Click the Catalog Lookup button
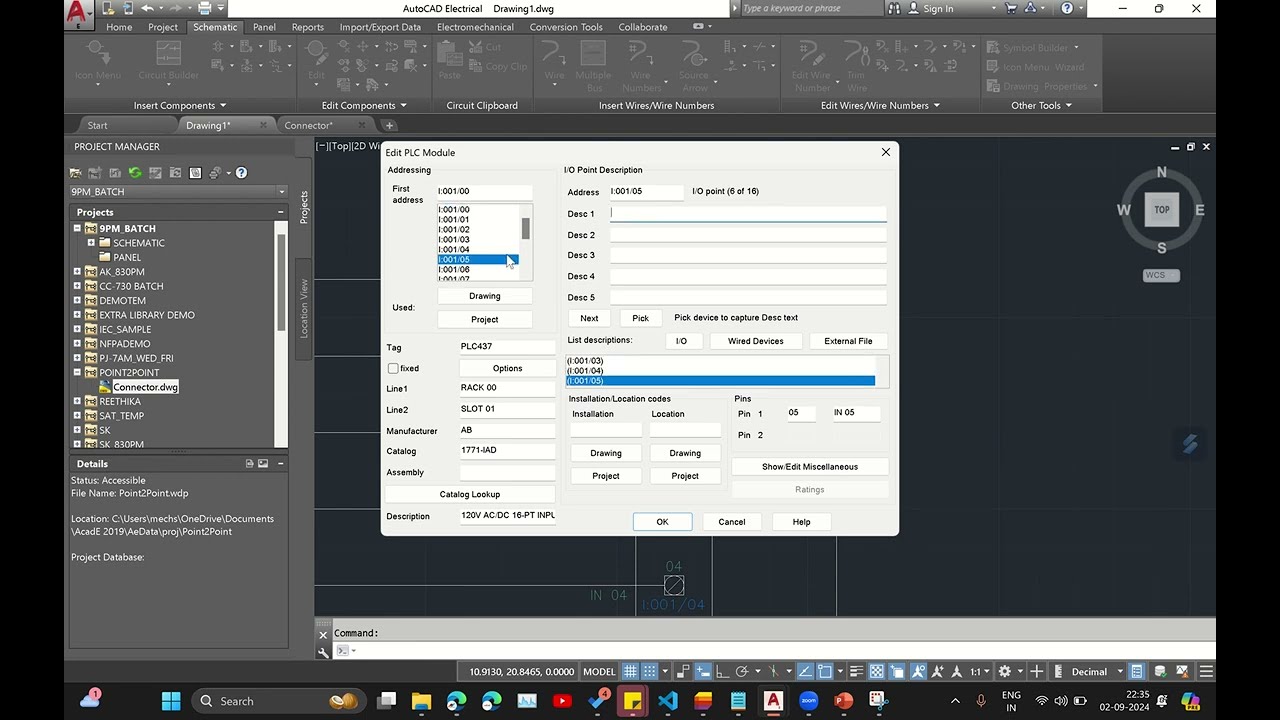The image size is (1280, 720). tap(470, 495)
